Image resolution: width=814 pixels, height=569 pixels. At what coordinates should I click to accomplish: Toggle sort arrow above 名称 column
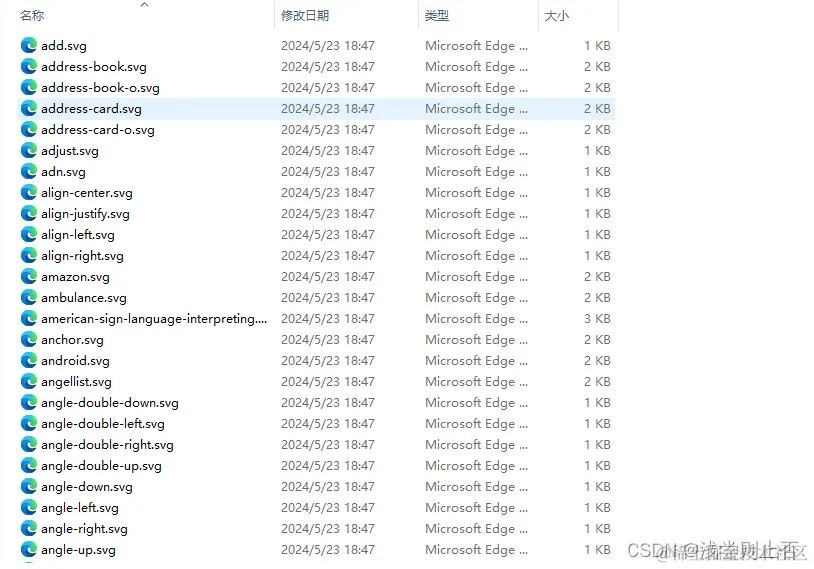click(x=145, y=5)
